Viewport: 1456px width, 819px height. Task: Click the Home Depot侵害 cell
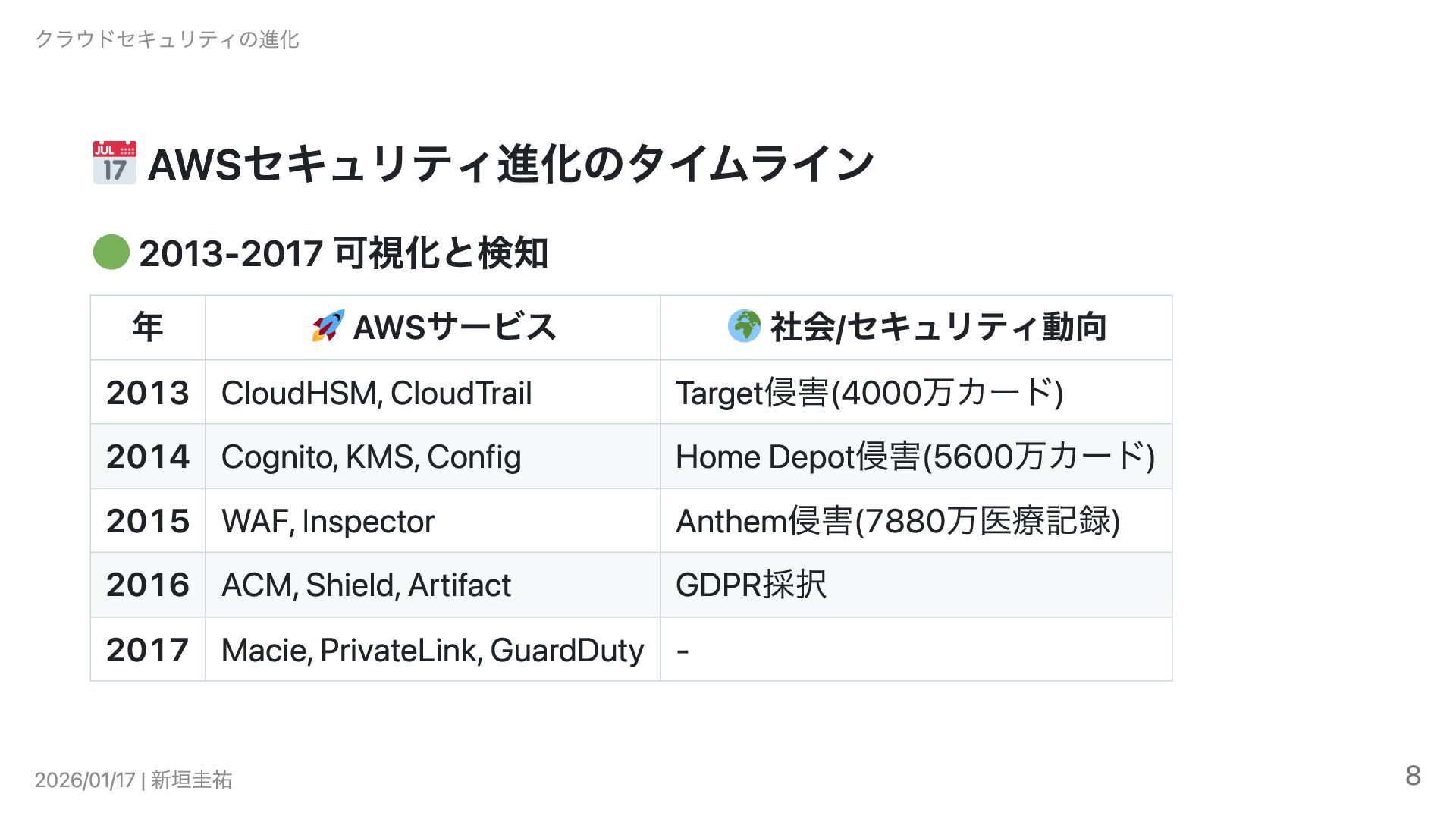pyautogui.click(x=915, y=457)
